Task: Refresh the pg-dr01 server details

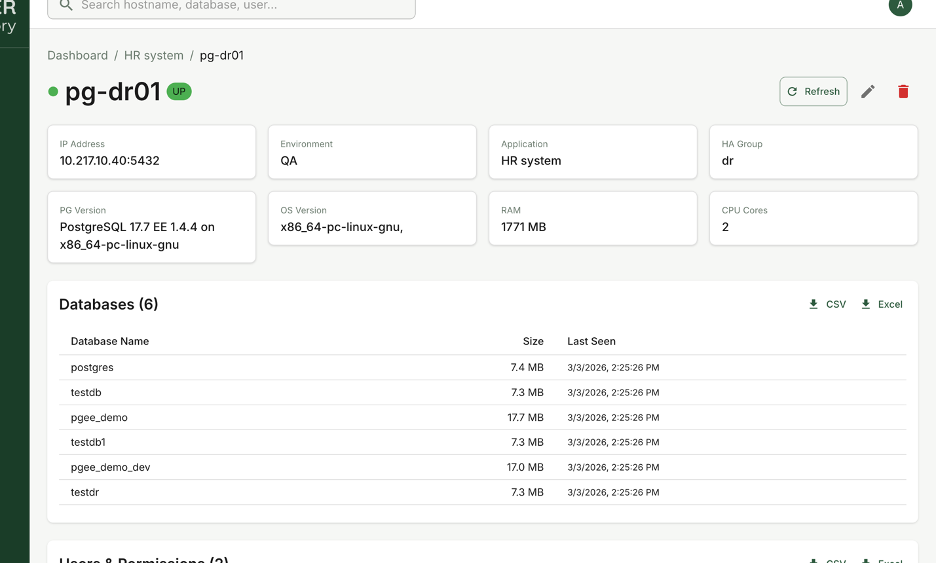Action: (x=813, y=91)
